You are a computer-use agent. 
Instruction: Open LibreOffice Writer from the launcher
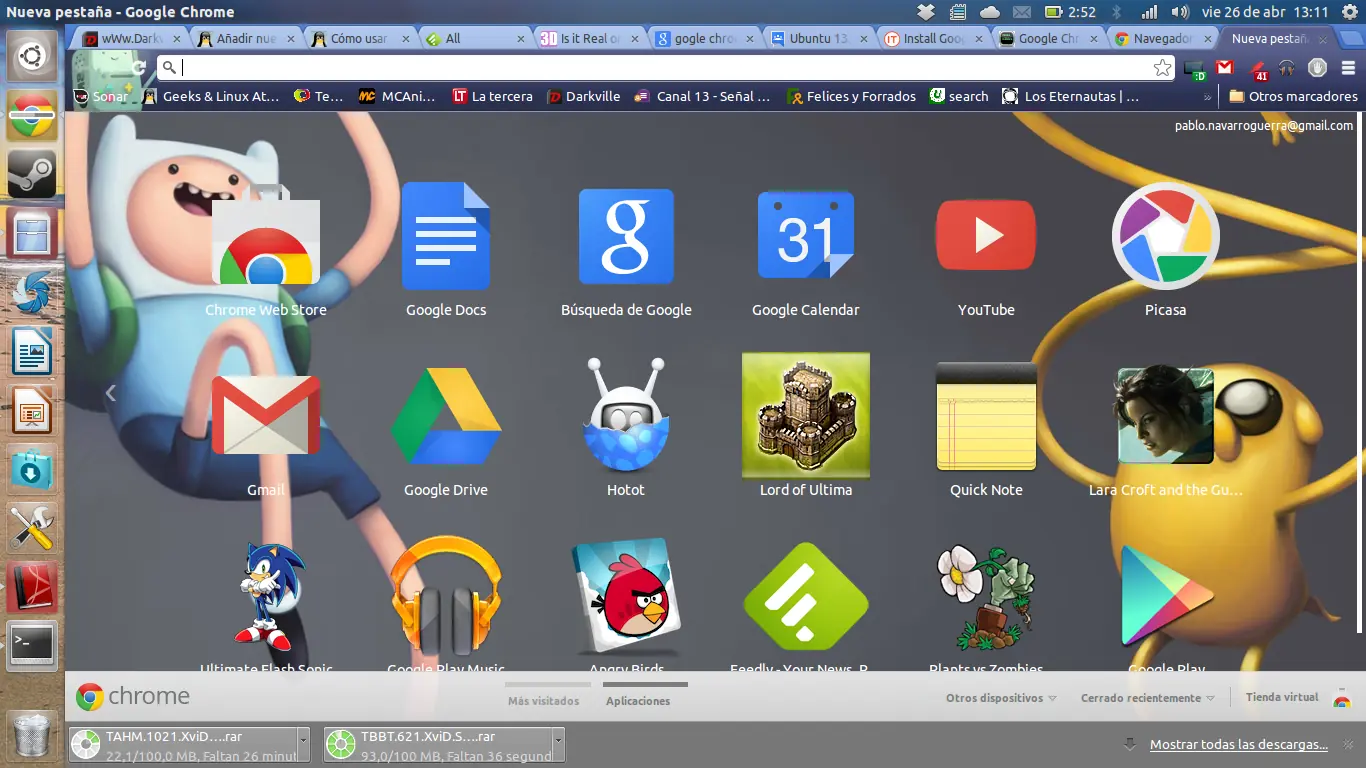[x=32, y=351]
